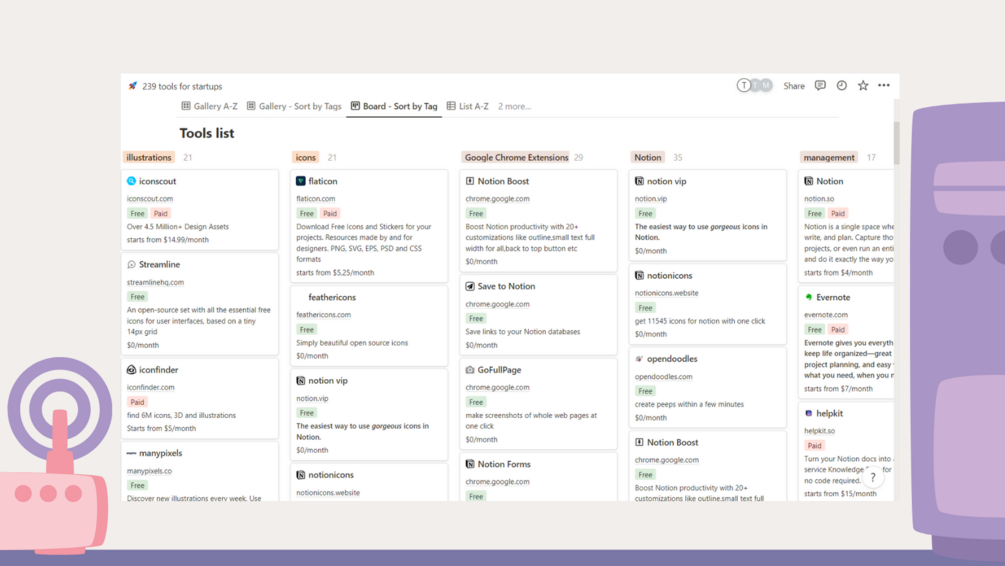
Task: Open the three-dot page options menu
Action: tap(884, 85)
